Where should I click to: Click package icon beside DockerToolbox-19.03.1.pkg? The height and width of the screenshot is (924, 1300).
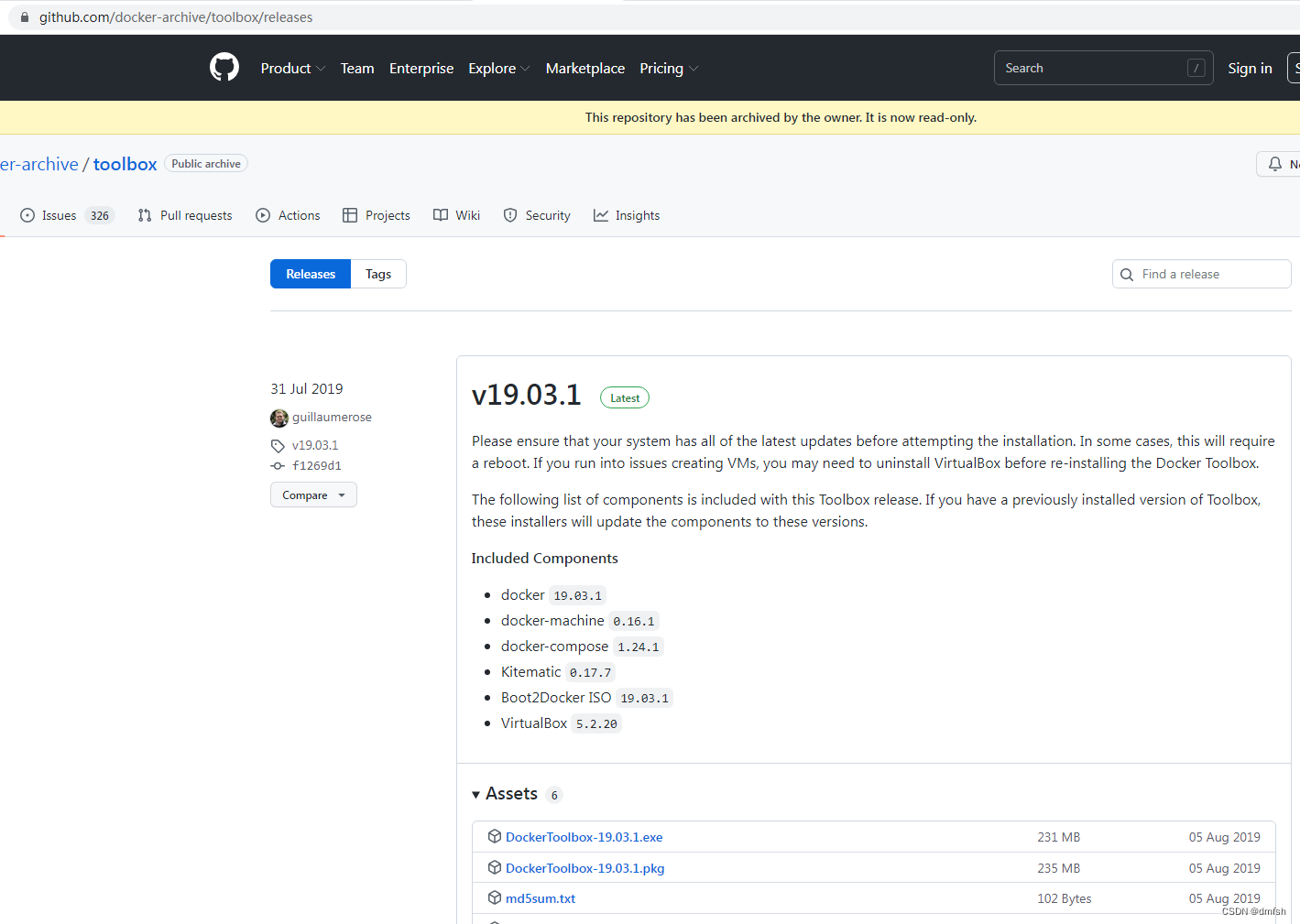point(495,867)
